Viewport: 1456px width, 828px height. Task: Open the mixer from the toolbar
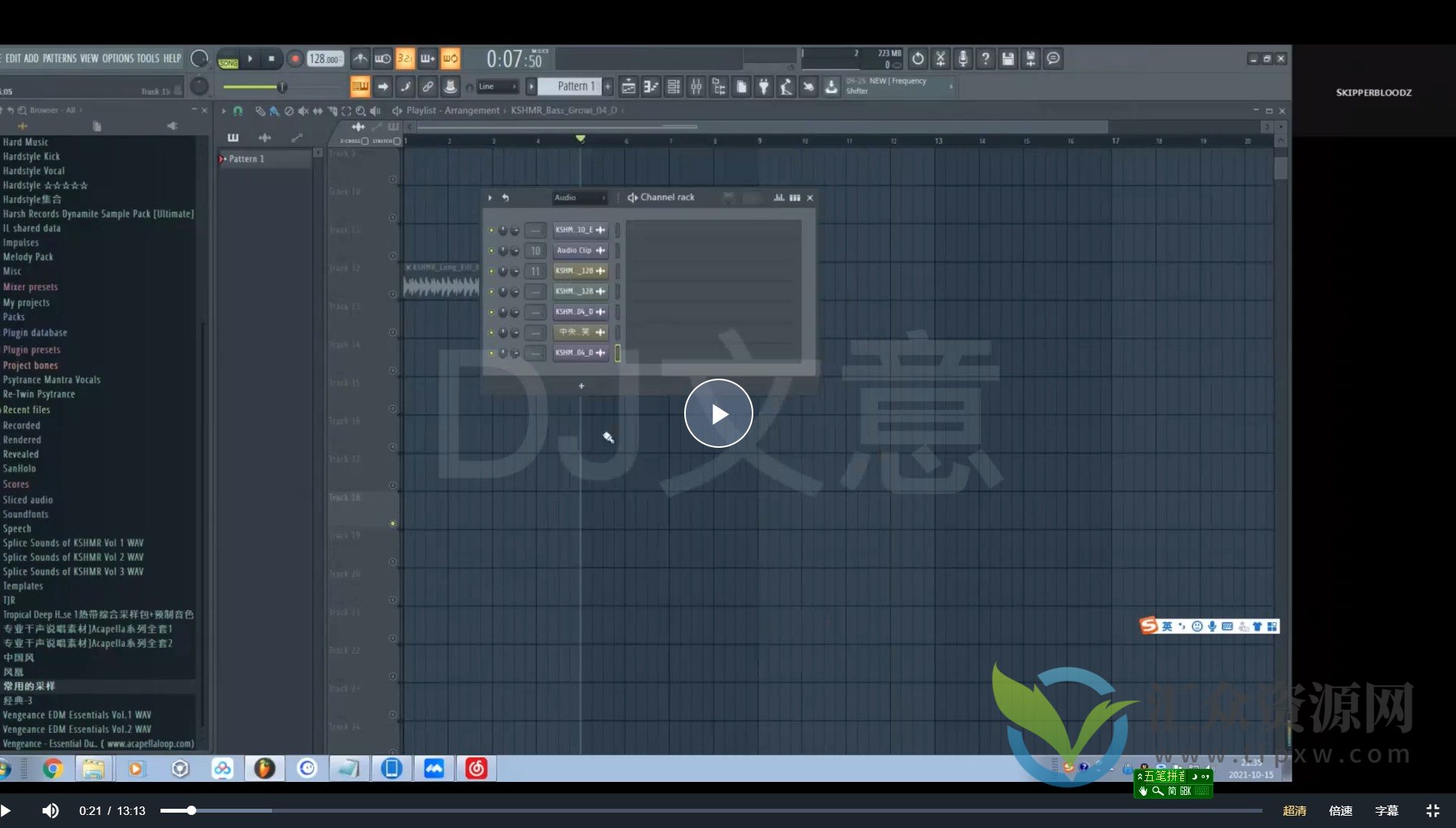pos(696,87)
